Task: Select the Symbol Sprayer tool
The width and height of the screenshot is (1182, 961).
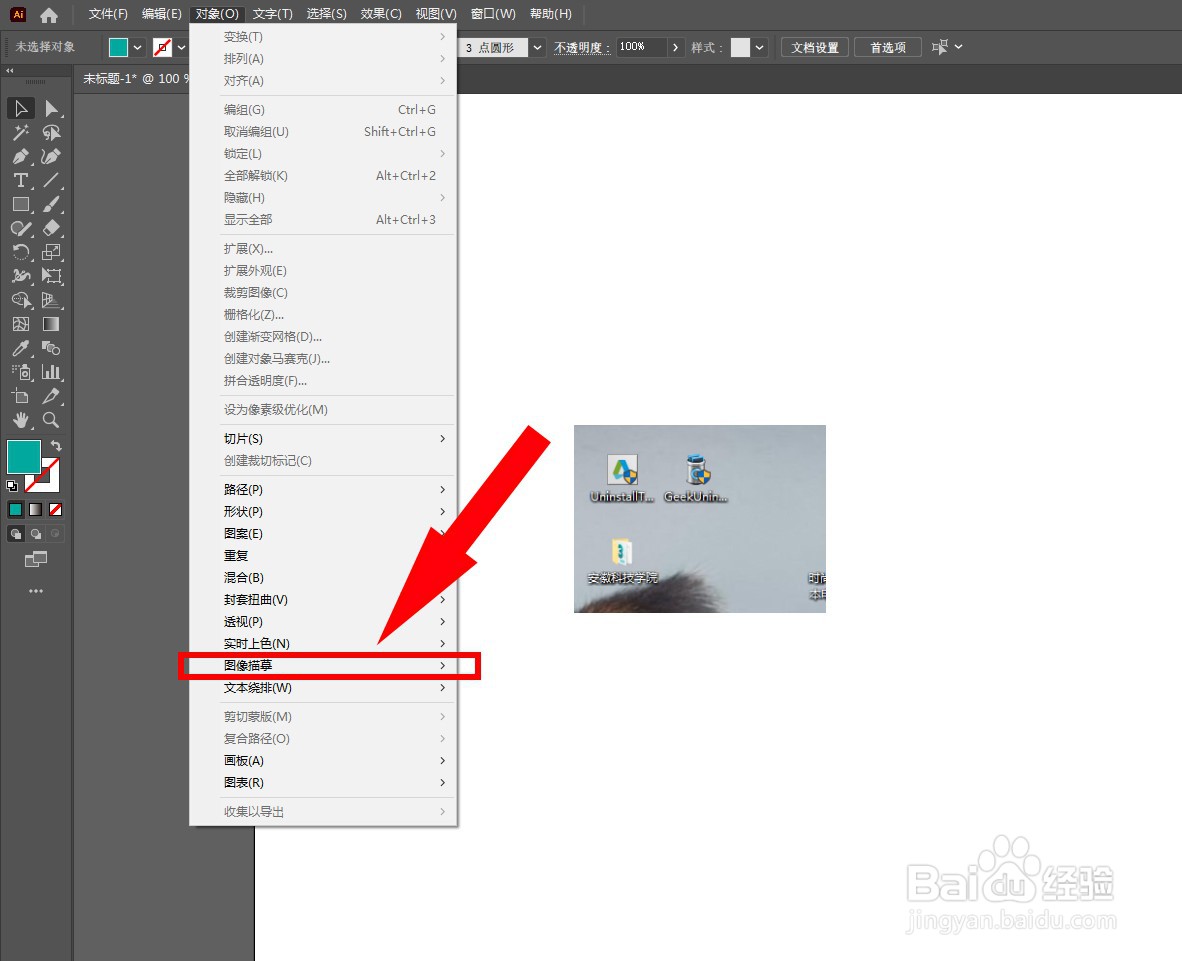Action: coord(21,372)
